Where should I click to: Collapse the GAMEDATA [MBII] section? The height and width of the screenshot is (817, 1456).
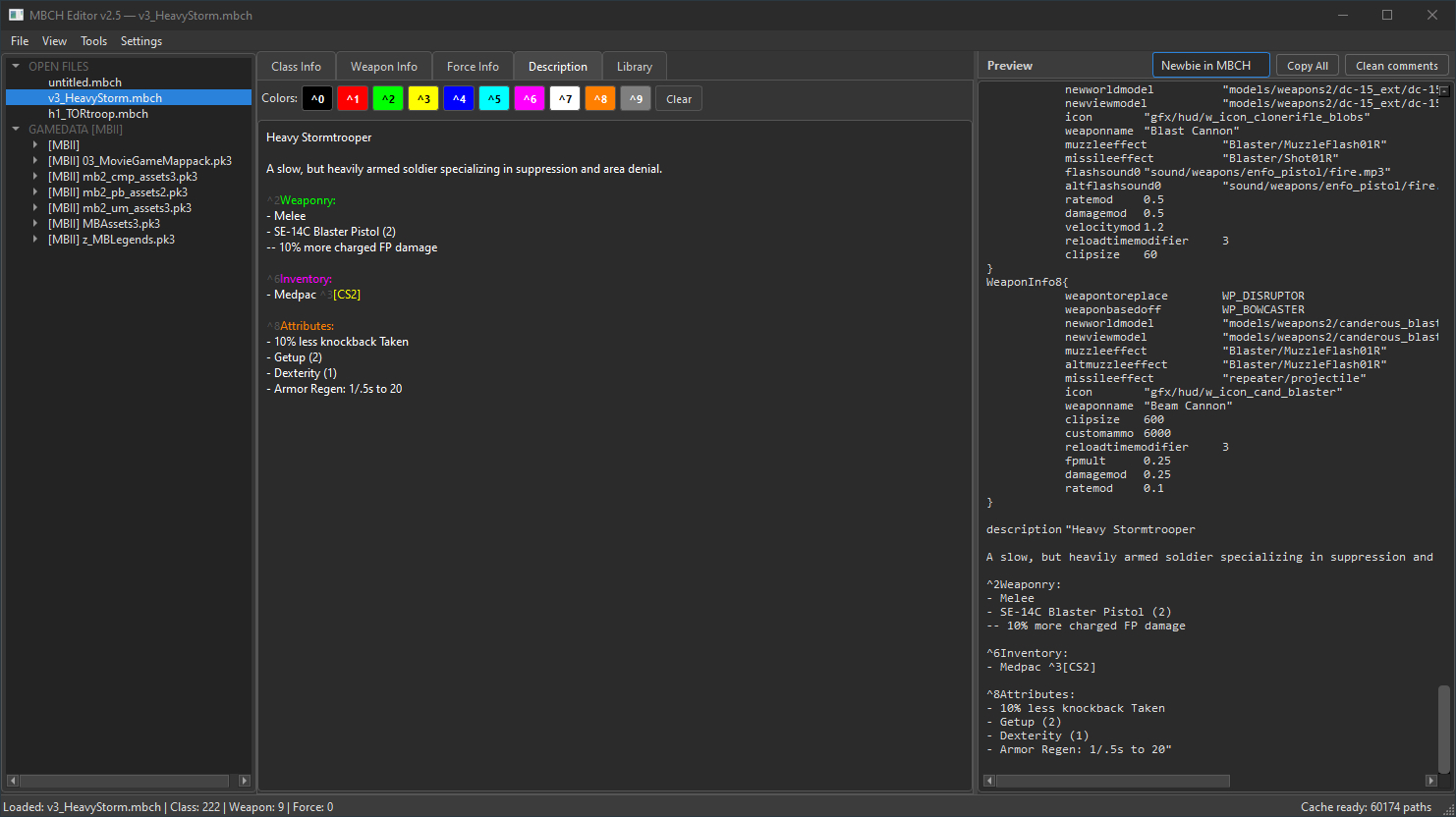16,130
